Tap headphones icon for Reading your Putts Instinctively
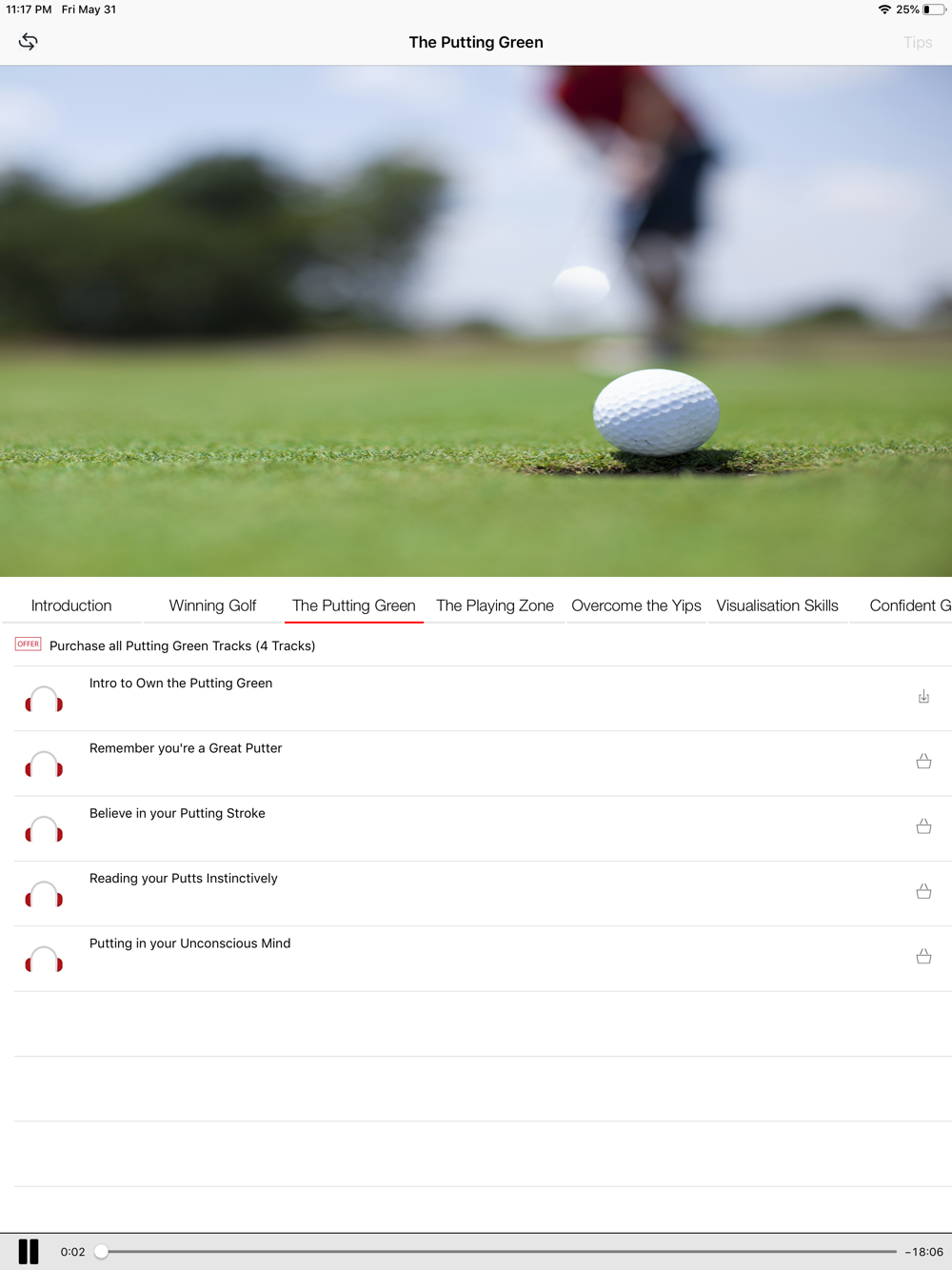The height and width of the screenshot is (1270, 952). pyautogui.click(x=44, y=894)
